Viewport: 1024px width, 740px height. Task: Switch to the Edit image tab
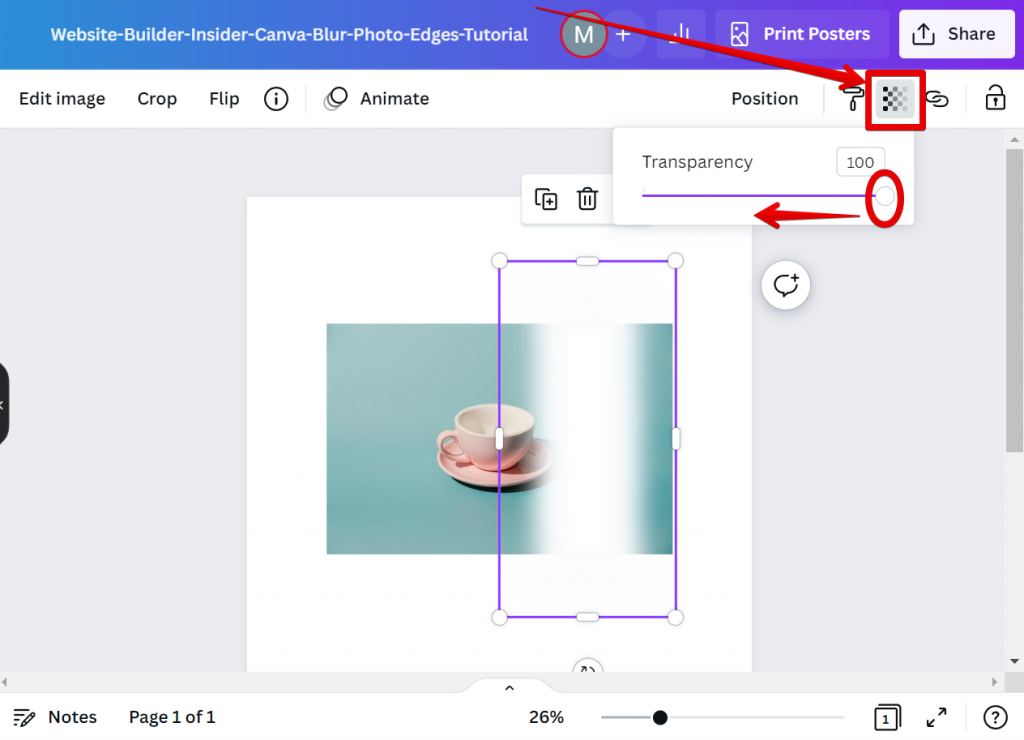pyautogui.click(x=62, y=98)
